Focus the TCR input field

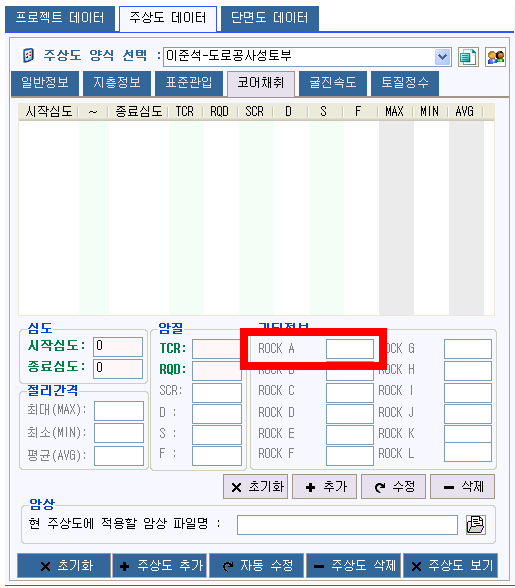coord(217,349)
